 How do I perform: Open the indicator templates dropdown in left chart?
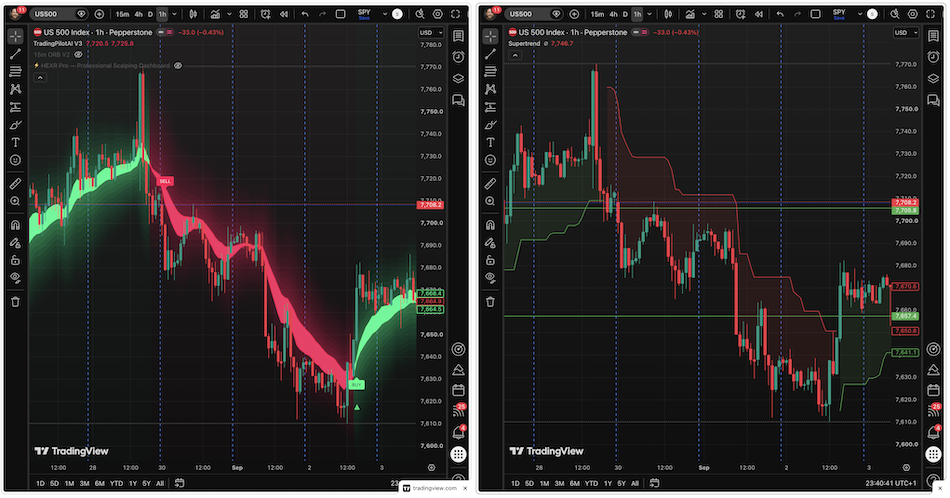(229, 14)
